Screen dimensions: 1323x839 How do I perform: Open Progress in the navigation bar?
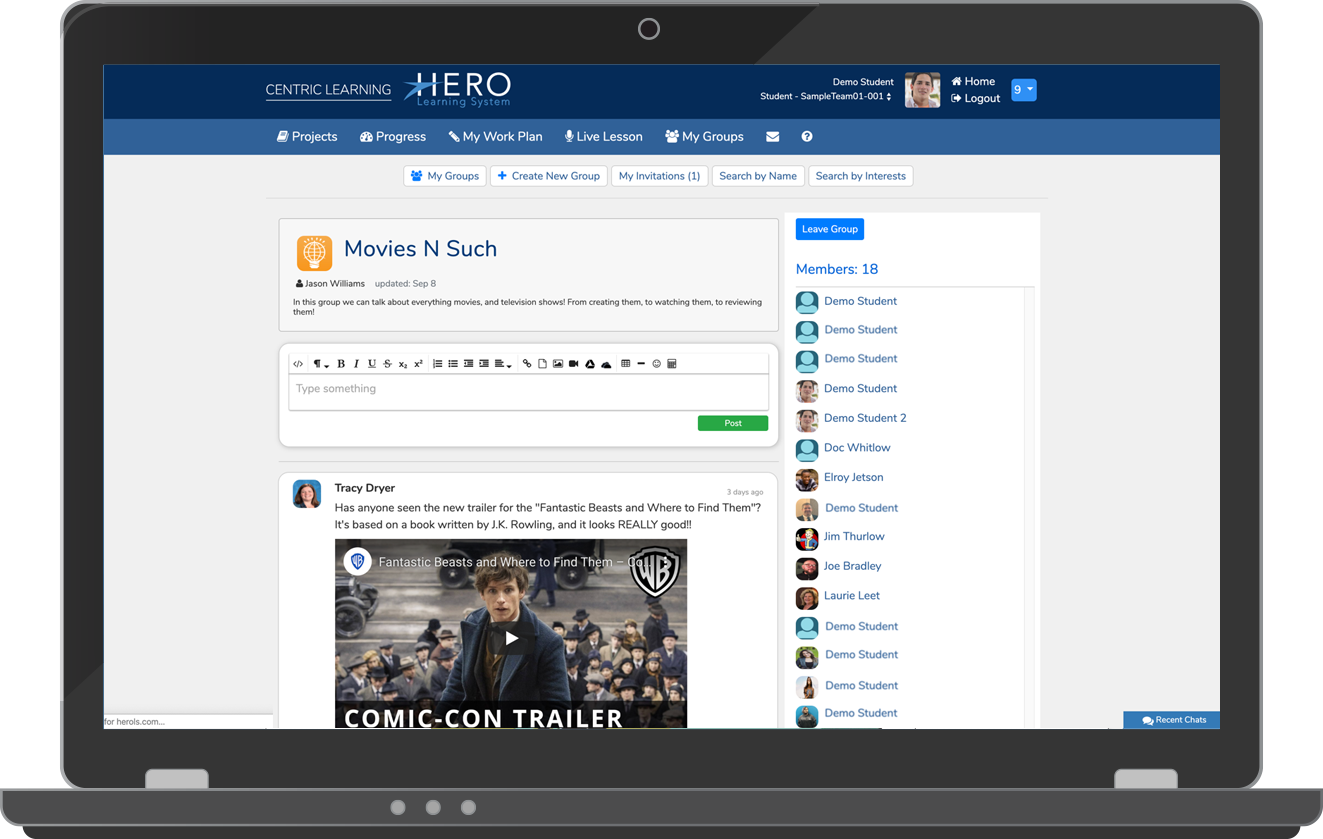tap(393, 137)
